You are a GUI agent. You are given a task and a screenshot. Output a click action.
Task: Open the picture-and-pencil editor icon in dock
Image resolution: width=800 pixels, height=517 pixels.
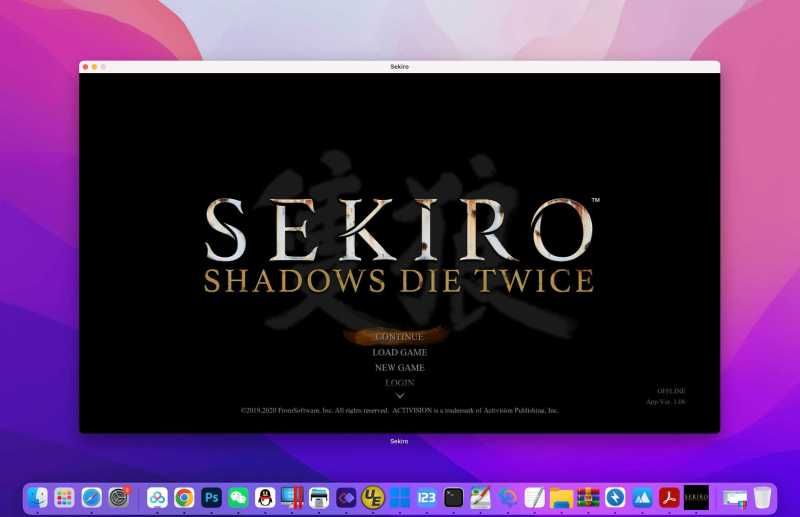point(481,498)
